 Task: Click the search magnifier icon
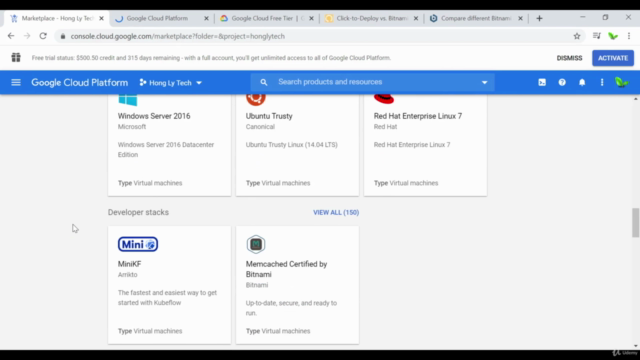click(x=264, y=82)
